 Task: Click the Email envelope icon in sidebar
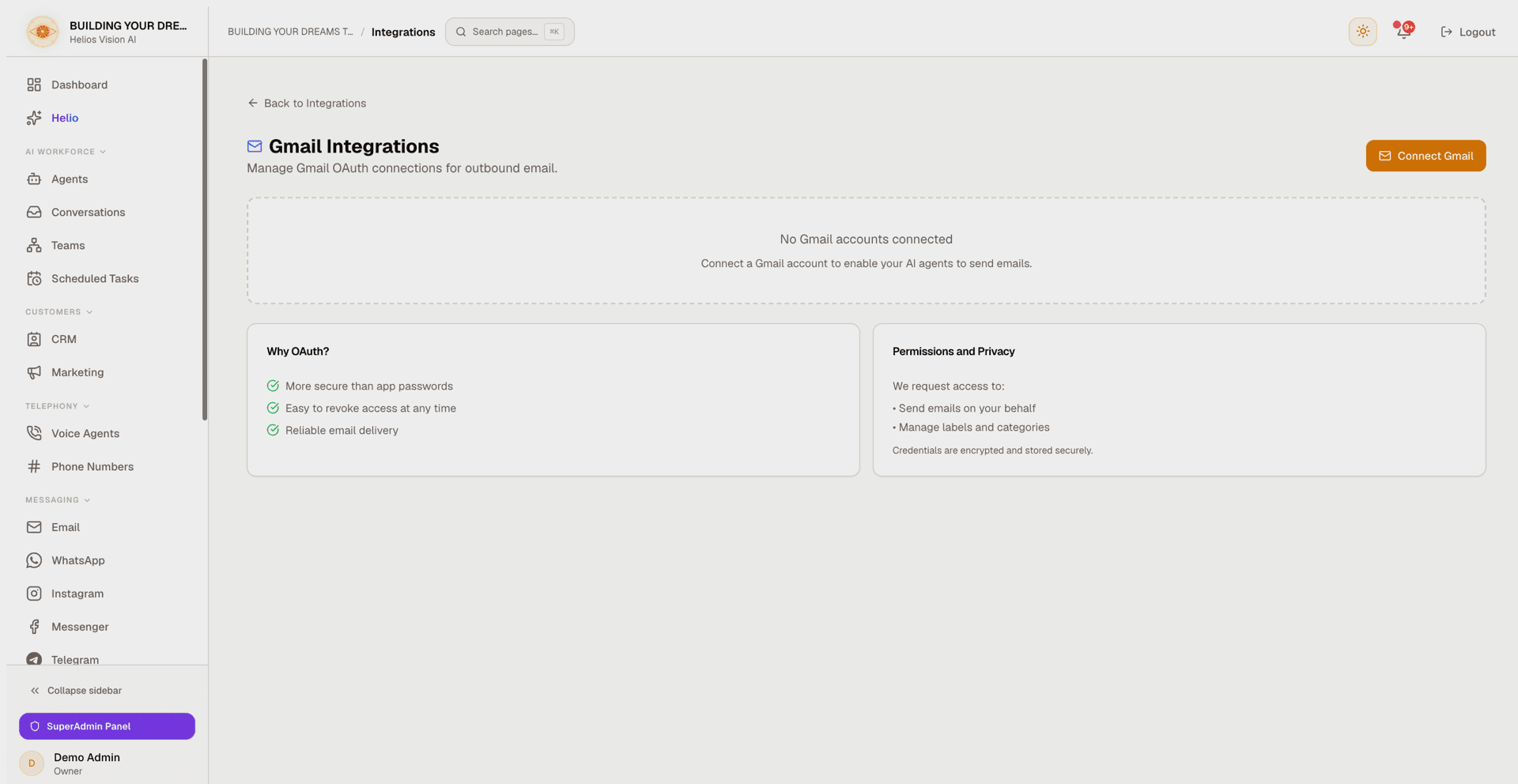(34, 527)
